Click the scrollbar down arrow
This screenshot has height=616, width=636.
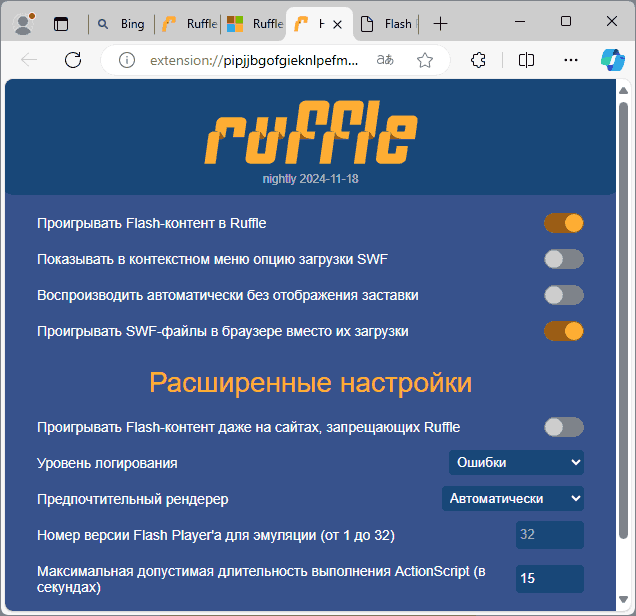624,599
